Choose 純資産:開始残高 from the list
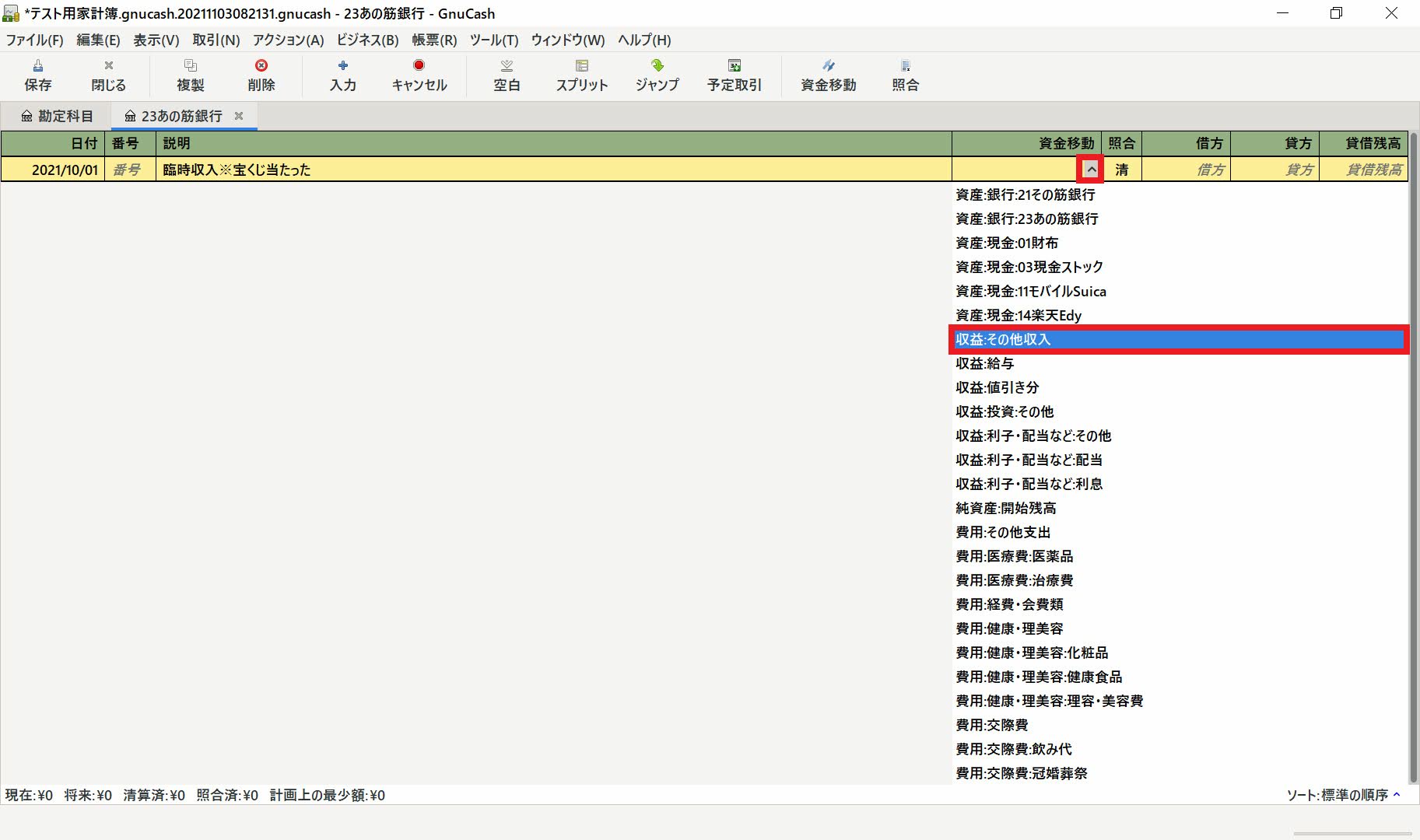Image resolution: width=1420 pixels, height=840 pixels. pos(1180,508)
